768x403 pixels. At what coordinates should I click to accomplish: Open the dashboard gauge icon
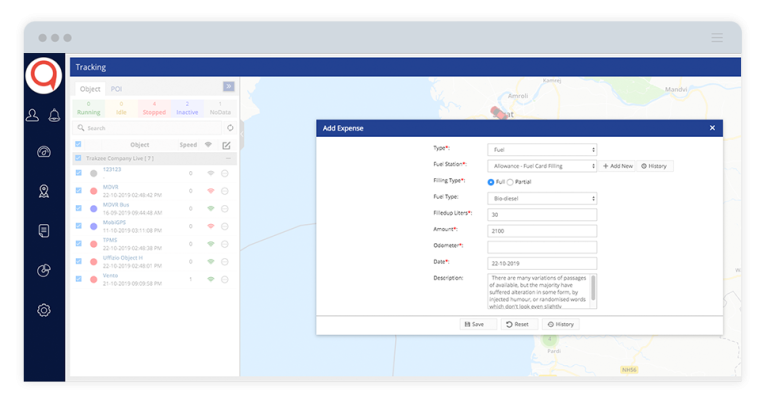pos(44,153)
